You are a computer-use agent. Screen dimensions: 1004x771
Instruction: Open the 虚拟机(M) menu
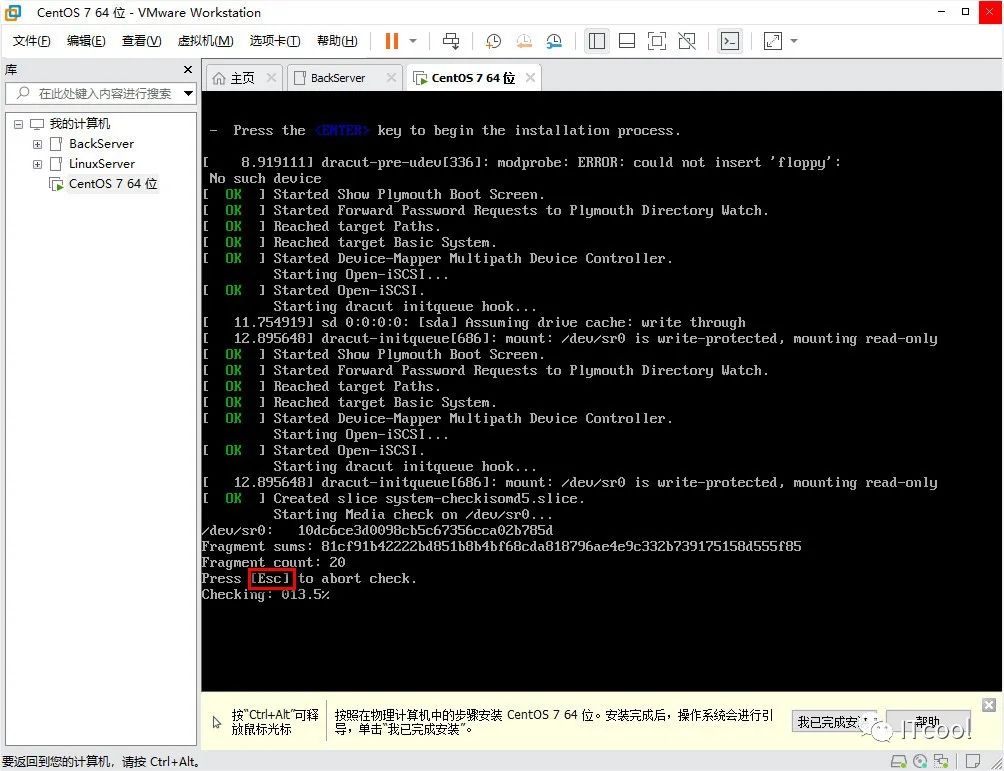(x=205, y=41)
